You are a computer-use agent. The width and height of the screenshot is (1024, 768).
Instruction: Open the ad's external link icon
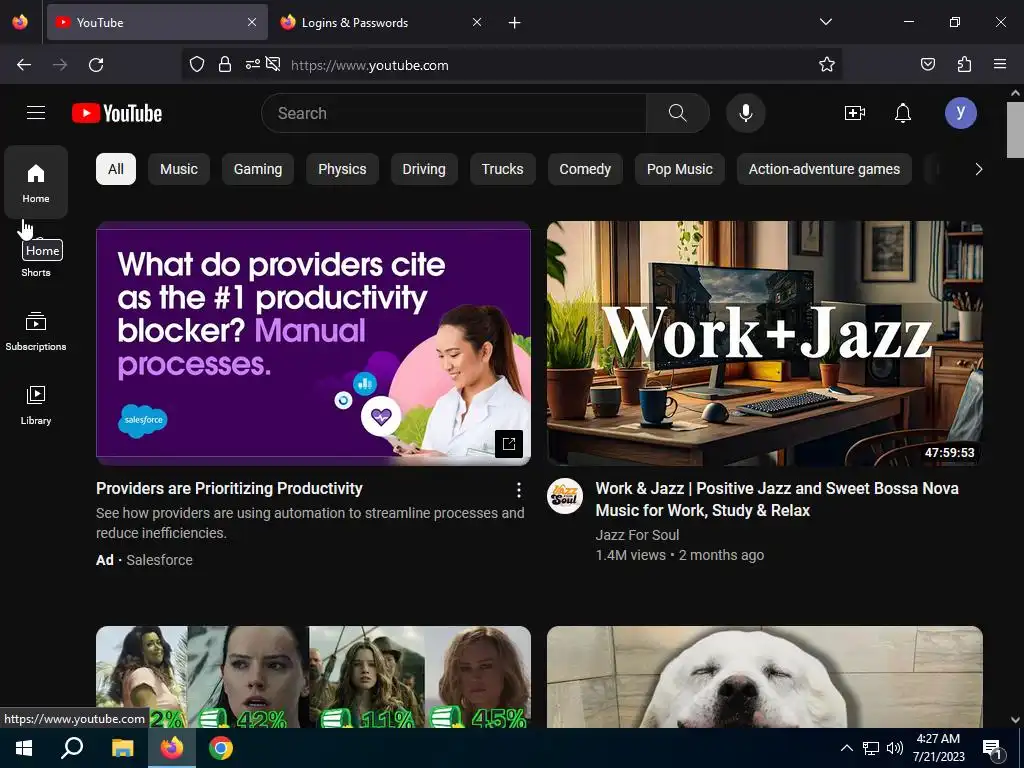509,444
